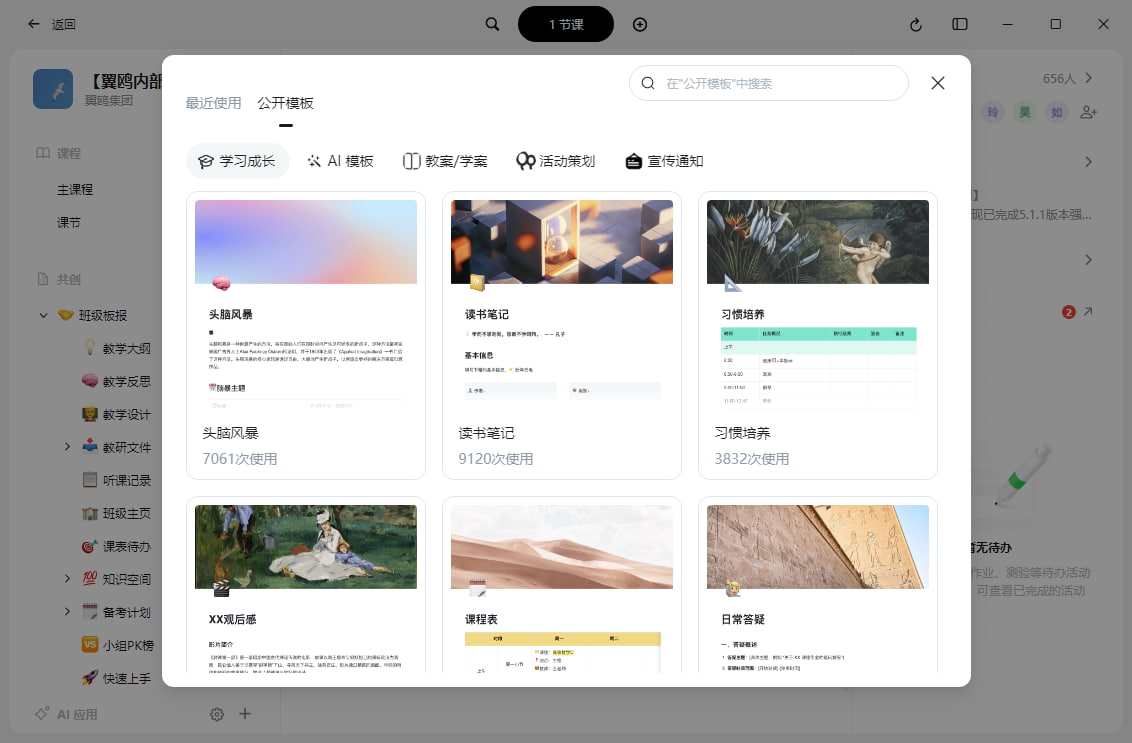This screenshot has height=743, width=1132.
Task: Select the 活动策划 category
Action: [556, 161]
